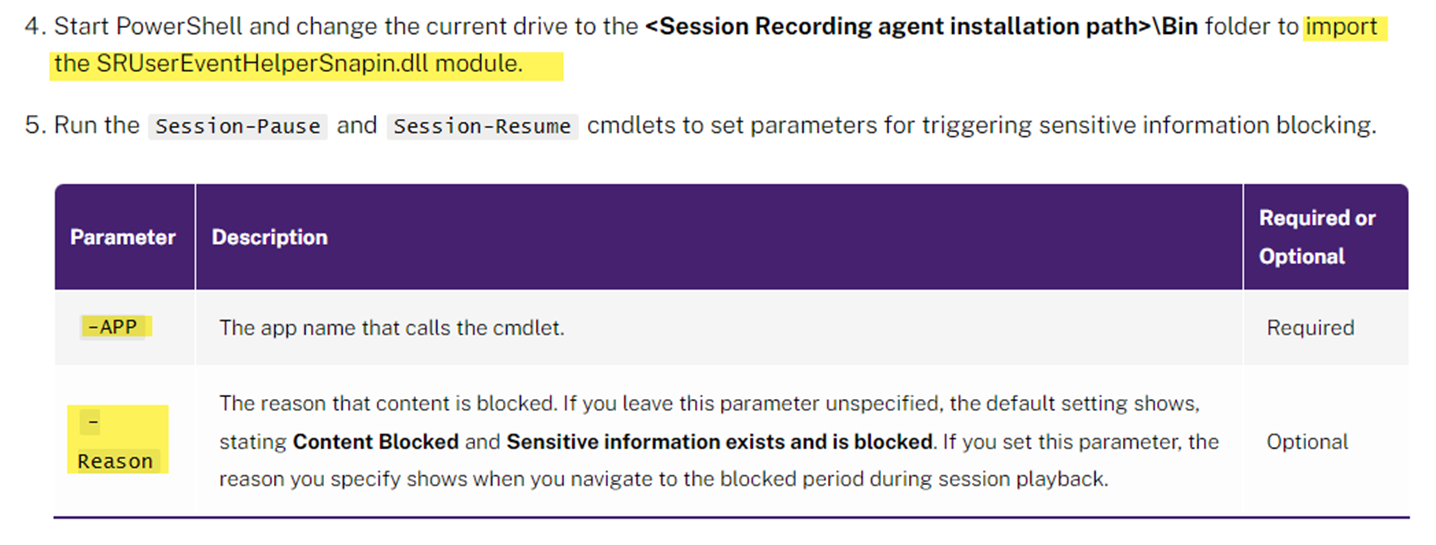Click bold Sensitive information exists and is blocked
Image resolution: width=1436 pixels, height=545 pixels.
point(719,442)
